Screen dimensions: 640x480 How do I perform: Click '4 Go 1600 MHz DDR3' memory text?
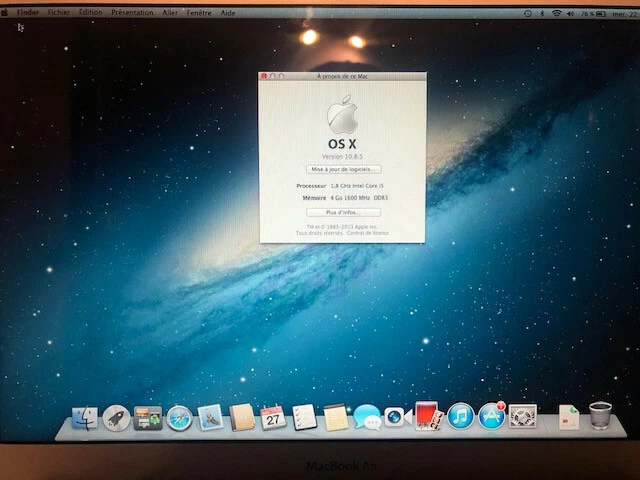coord(359,198)
